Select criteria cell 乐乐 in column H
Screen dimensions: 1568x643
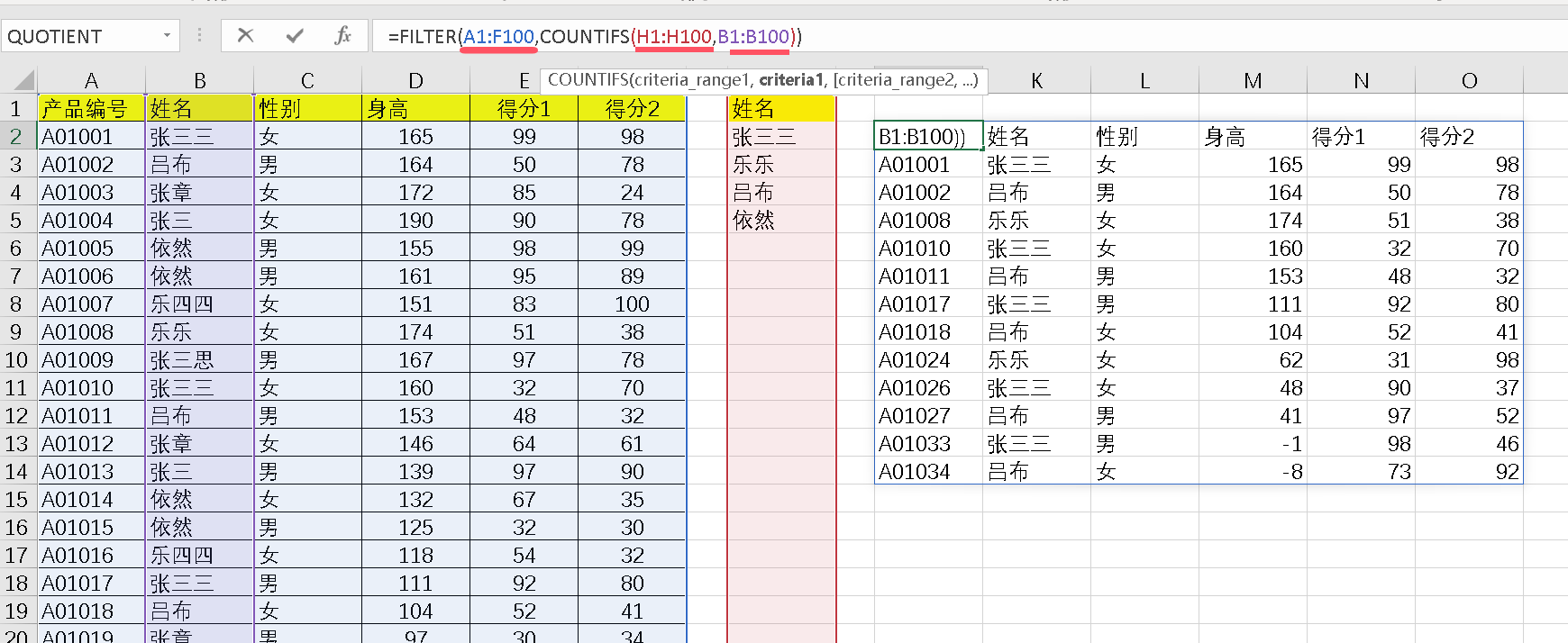[781, 164]
